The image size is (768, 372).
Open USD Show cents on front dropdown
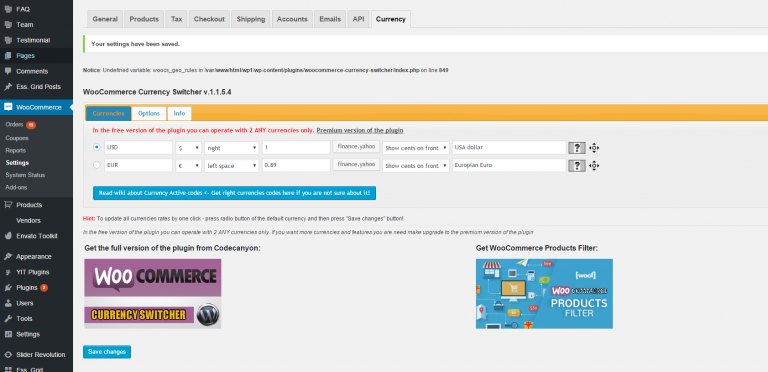416,148
